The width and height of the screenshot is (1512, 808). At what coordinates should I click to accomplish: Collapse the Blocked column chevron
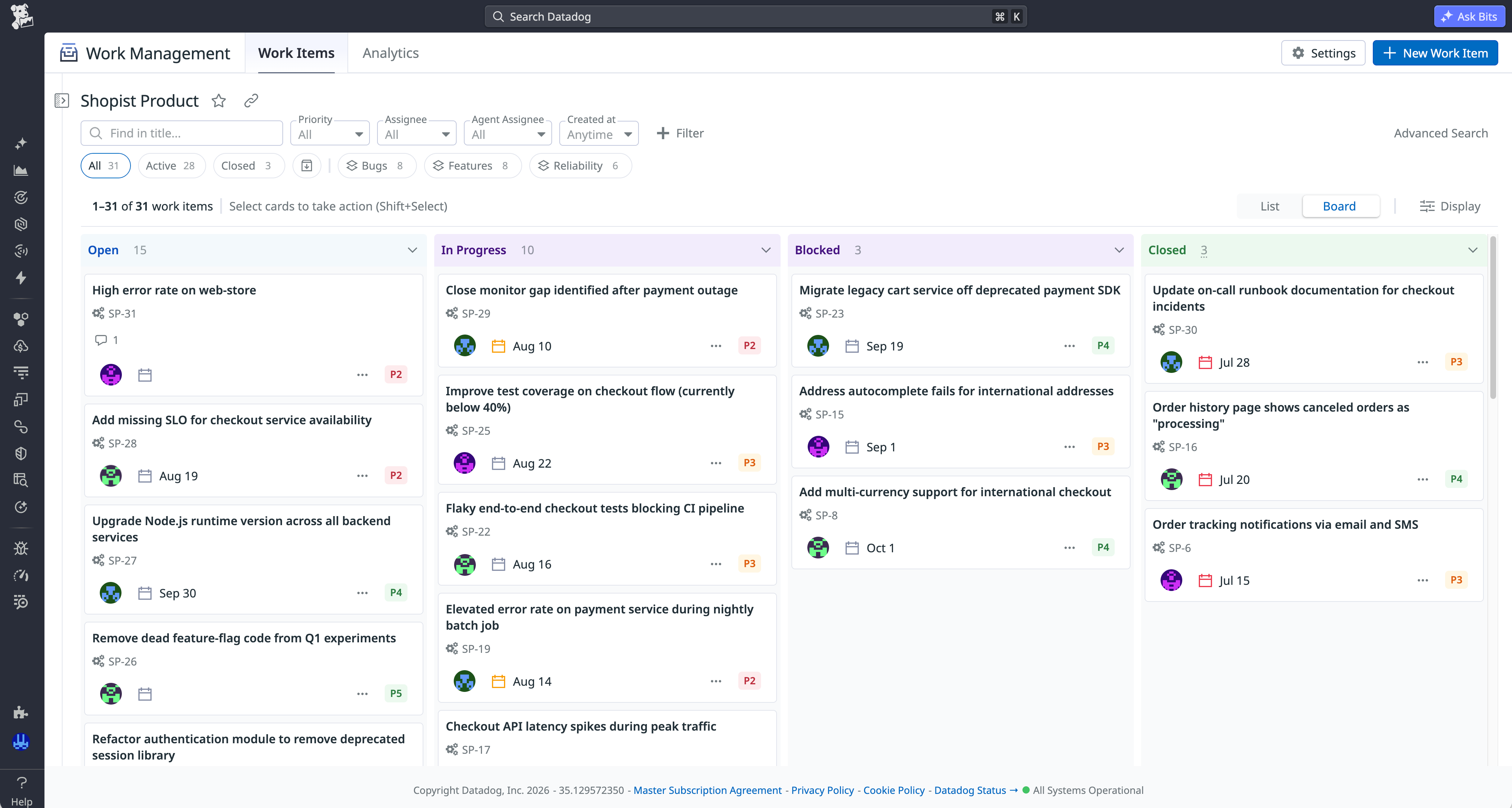[x=1119, y=250]
